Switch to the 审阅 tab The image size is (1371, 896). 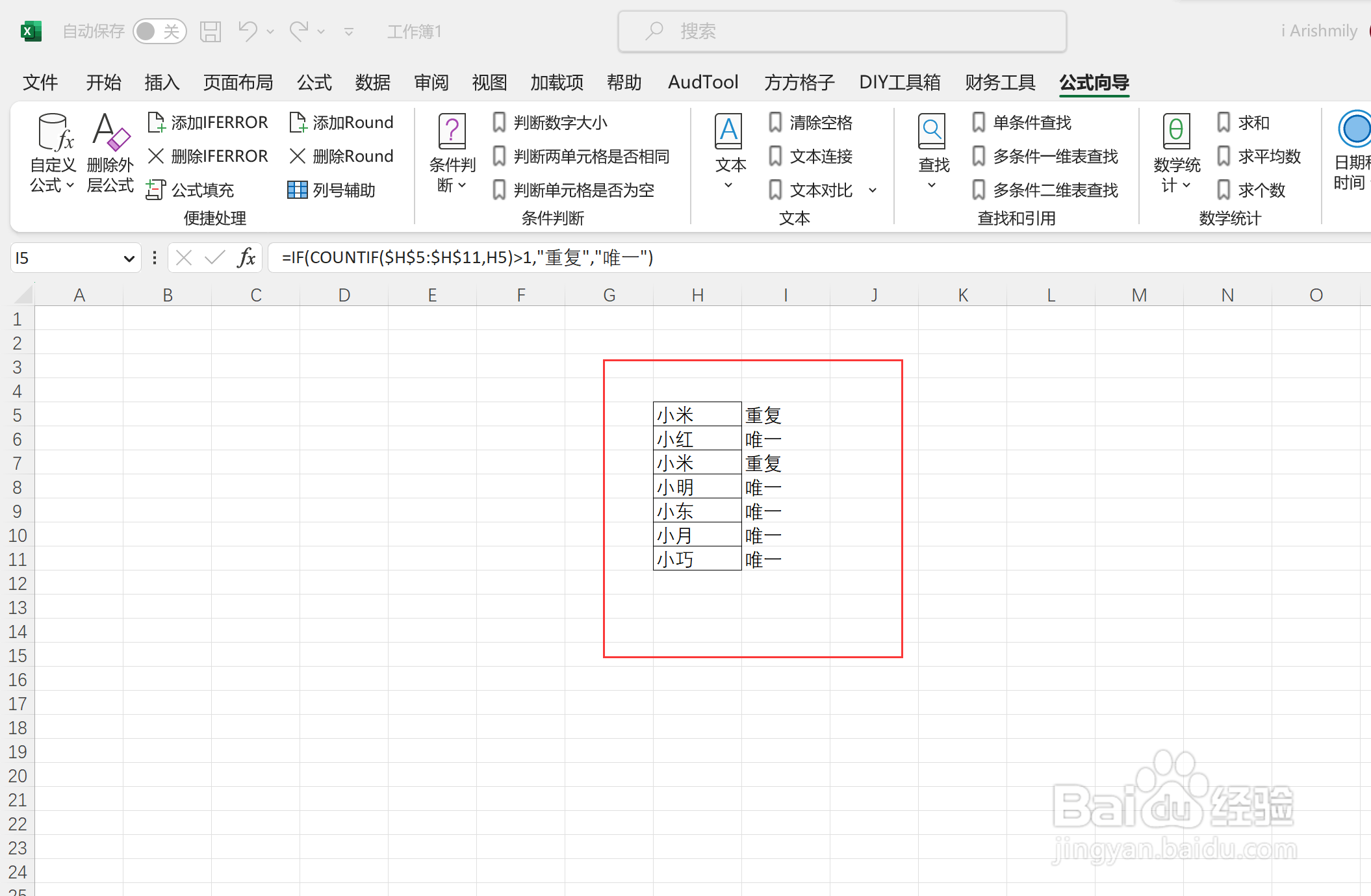[x=431, y=83]
